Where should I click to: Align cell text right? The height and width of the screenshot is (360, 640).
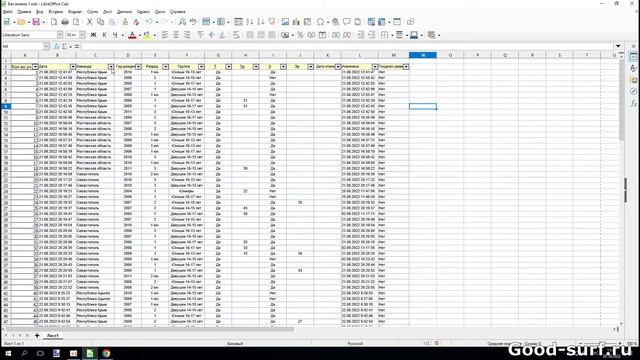[187, 35]
